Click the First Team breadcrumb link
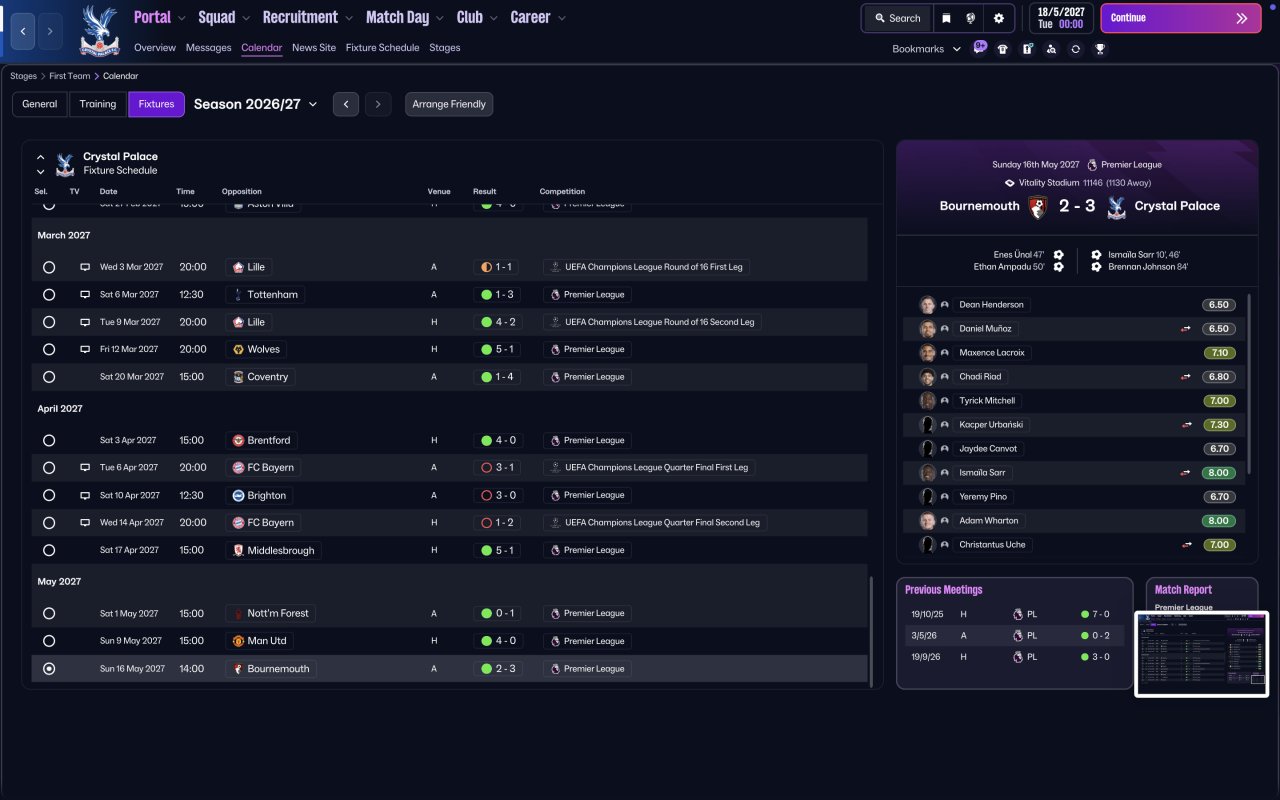This screenshot has height=800, width=1280. [x=72, y=76]
